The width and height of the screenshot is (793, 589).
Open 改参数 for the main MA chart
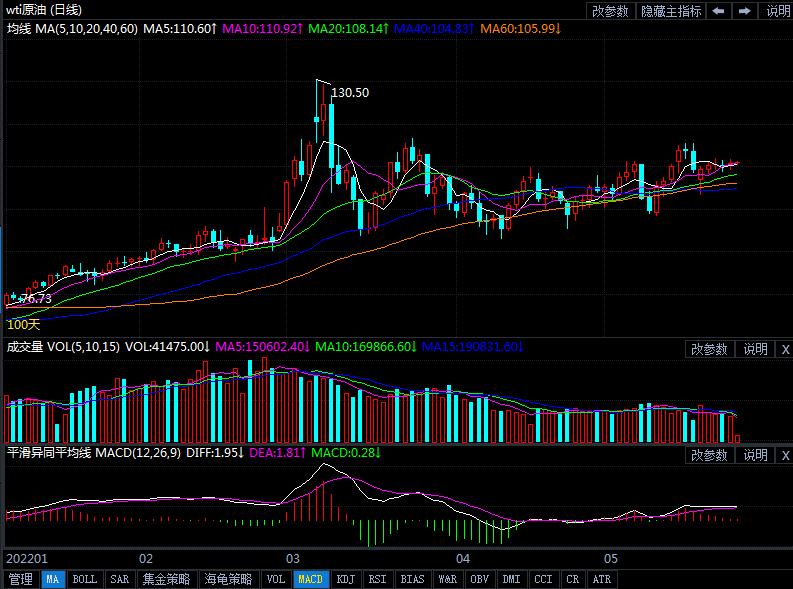610,11
